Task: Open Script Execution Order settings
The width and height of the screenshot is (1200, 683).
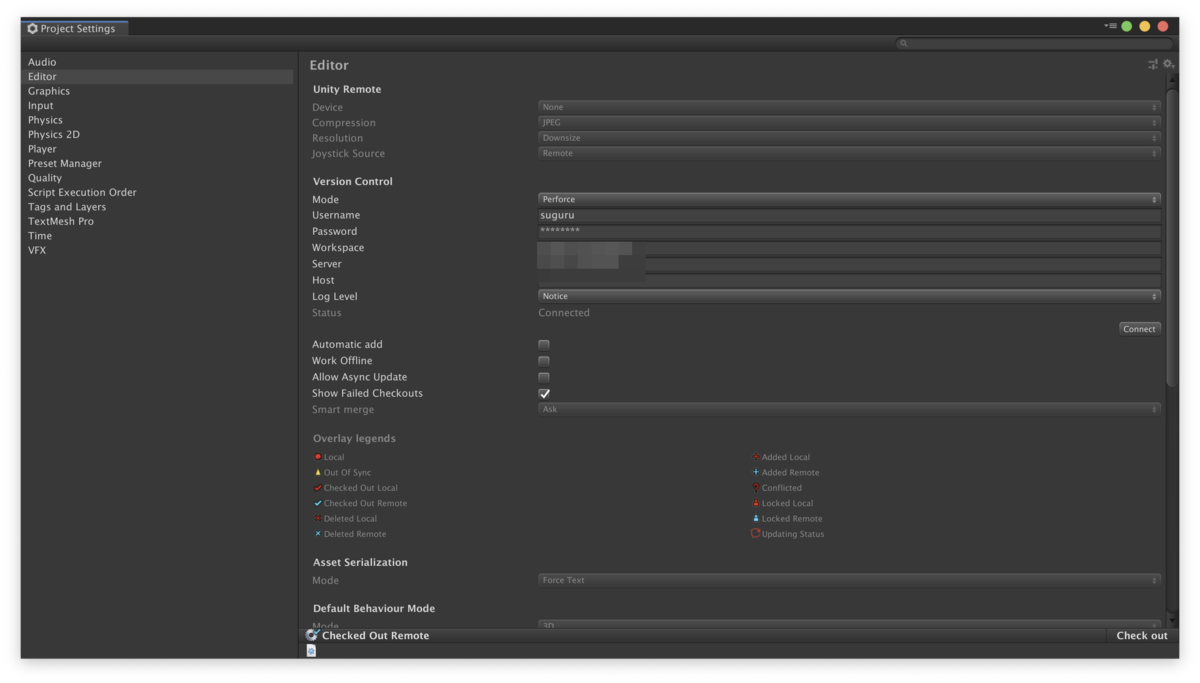Action: point(82,193)
